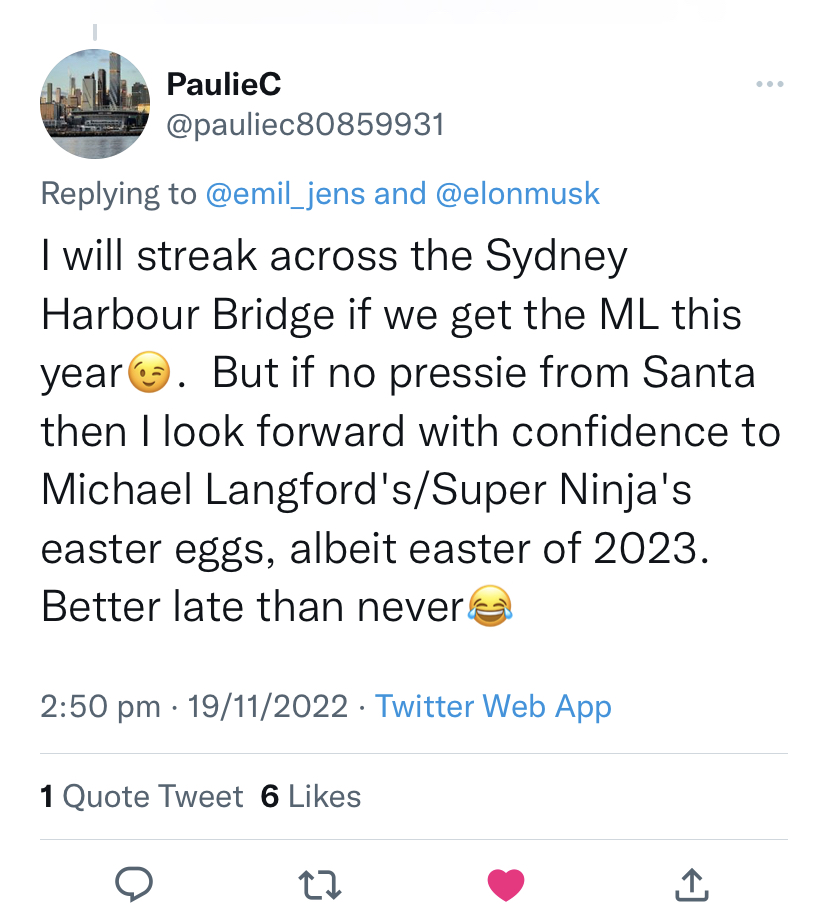Unlike the tweet with the pink heart

coord(505,881)
